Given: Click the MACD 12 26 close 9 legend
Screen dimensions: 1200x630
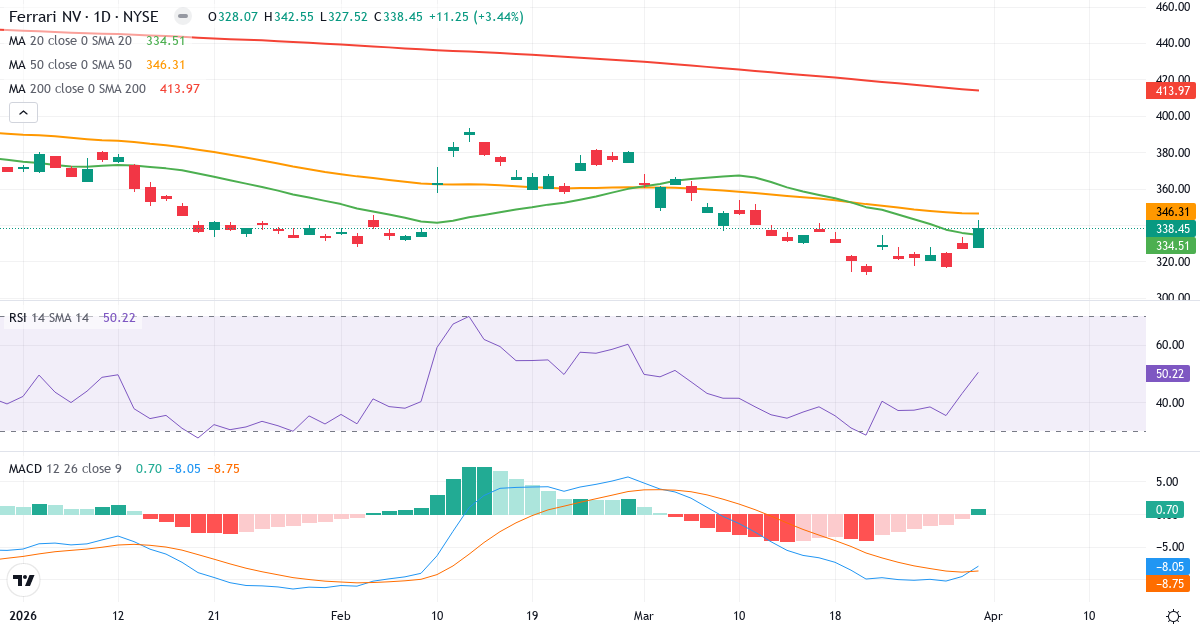Looking at the screenshot, I should coord(65,468).
